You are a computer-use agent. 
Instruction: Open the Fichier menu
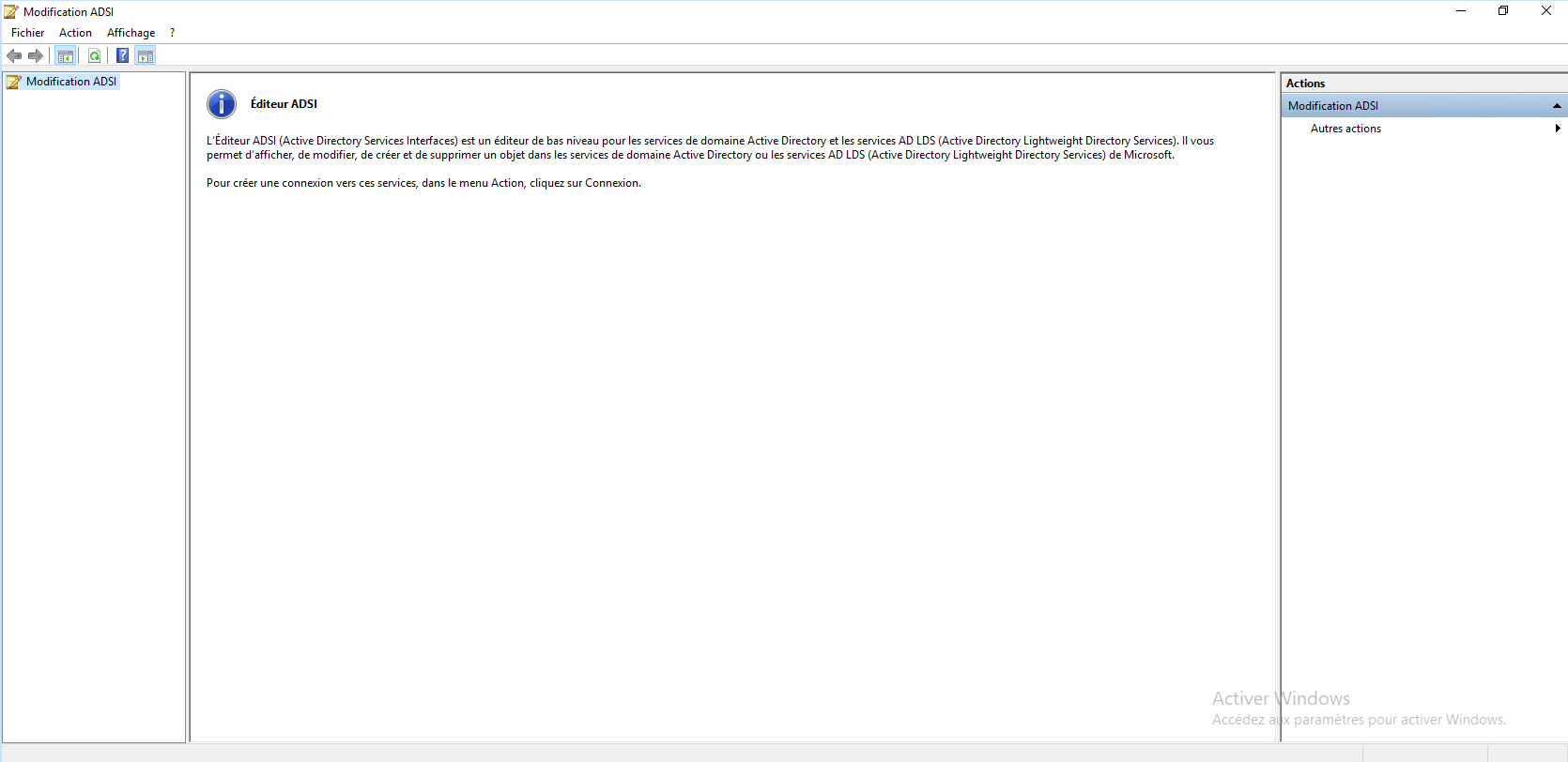pos(27,33)
